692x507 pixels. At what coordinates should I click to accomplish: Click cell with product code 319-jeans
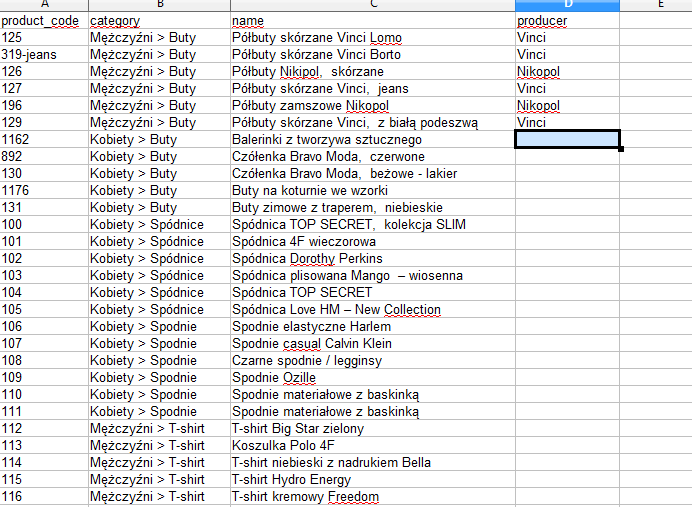pyautogui.click(x=44, y=55)
